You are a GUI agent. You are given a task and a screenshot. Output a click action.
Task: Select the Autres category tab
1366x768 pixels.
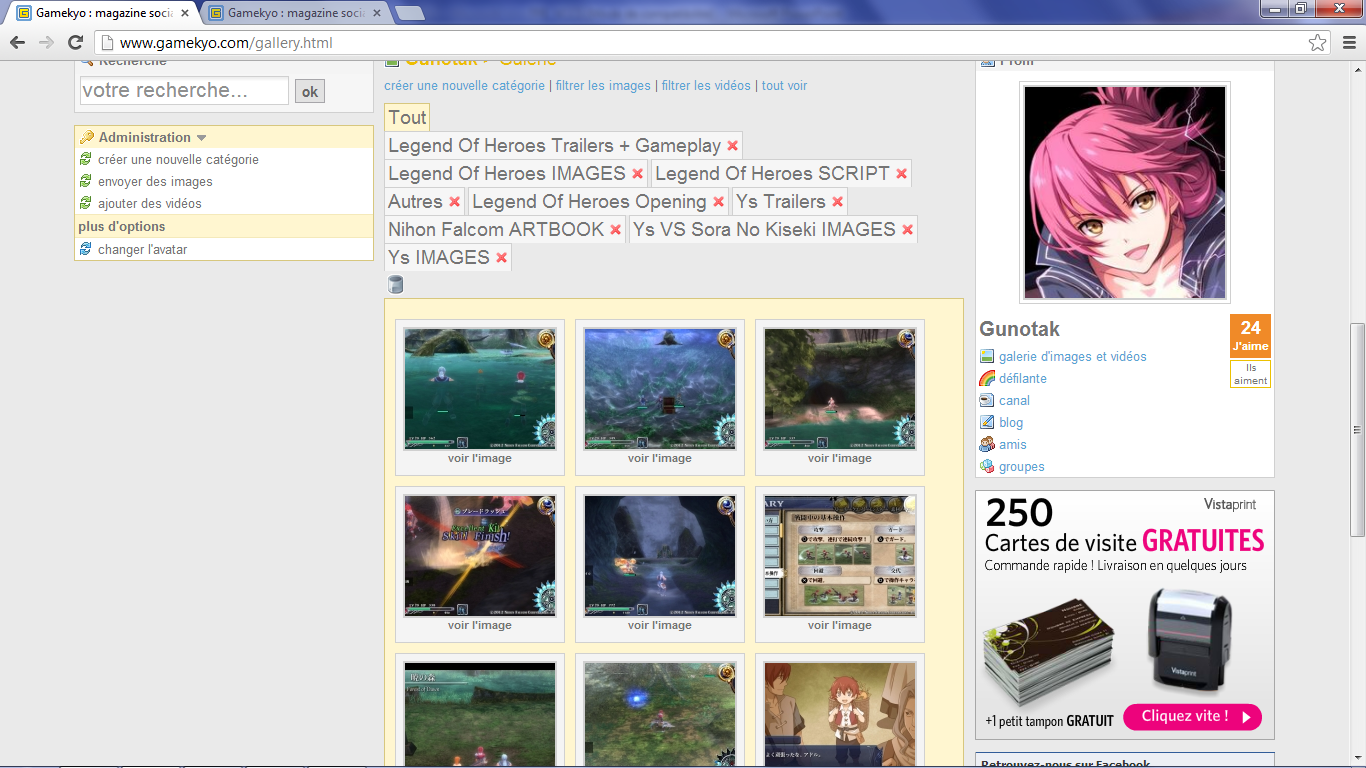[415, 202]
